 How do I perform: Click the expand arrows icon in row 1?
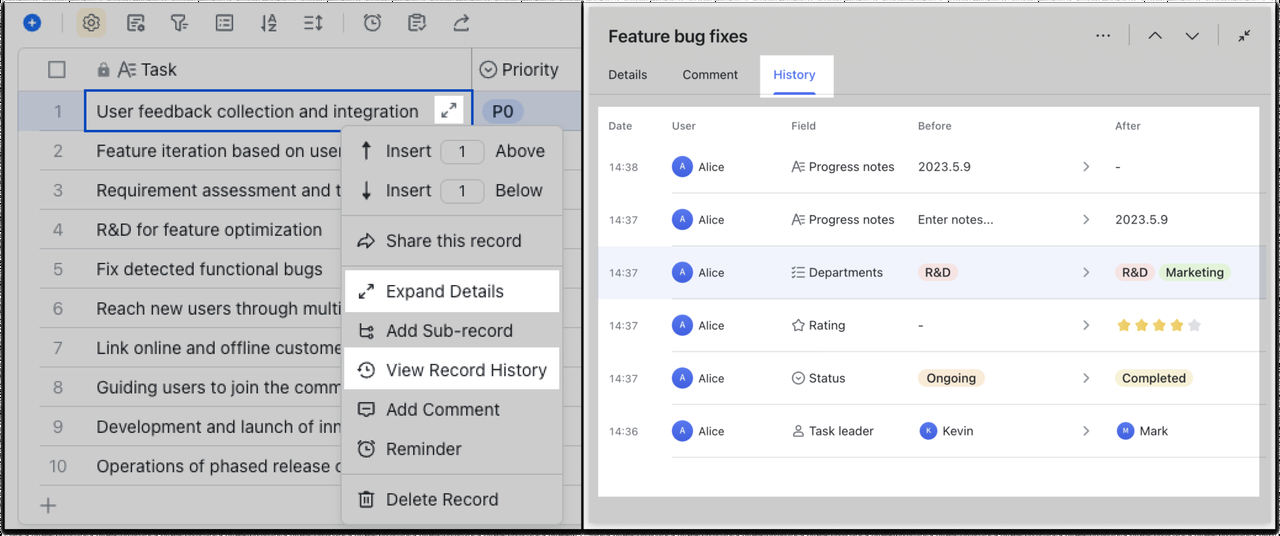pyautogui.click(x=449, y=111)
